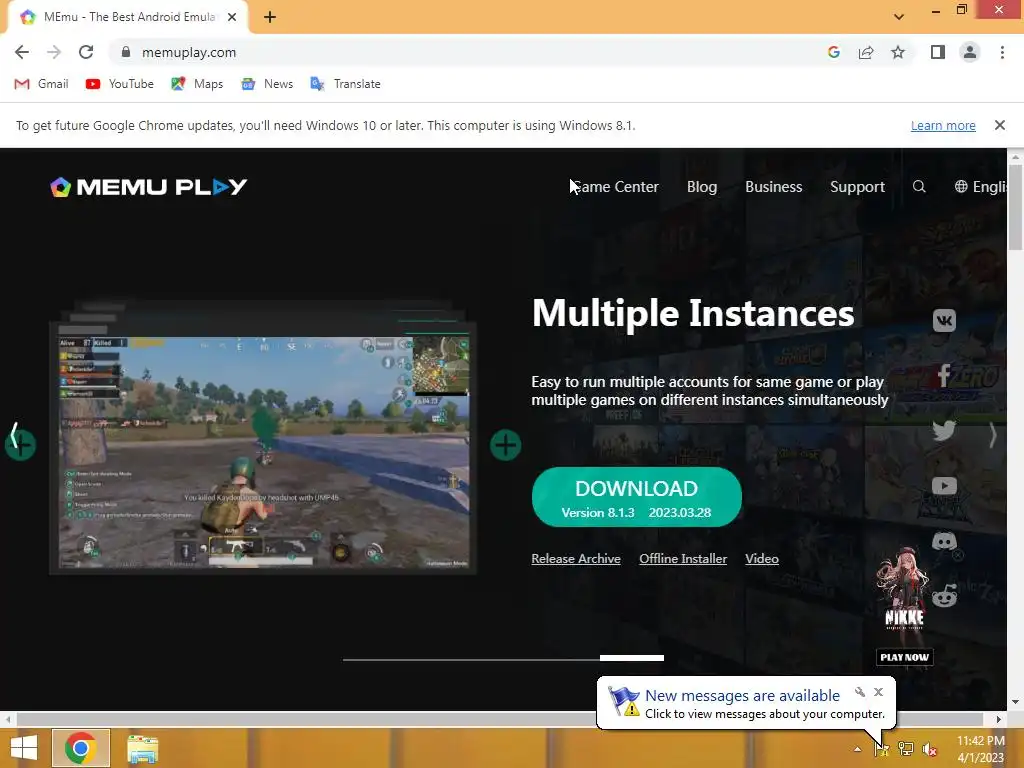
Task: Open Windows Start button
Action: click(x=24, y=748)
